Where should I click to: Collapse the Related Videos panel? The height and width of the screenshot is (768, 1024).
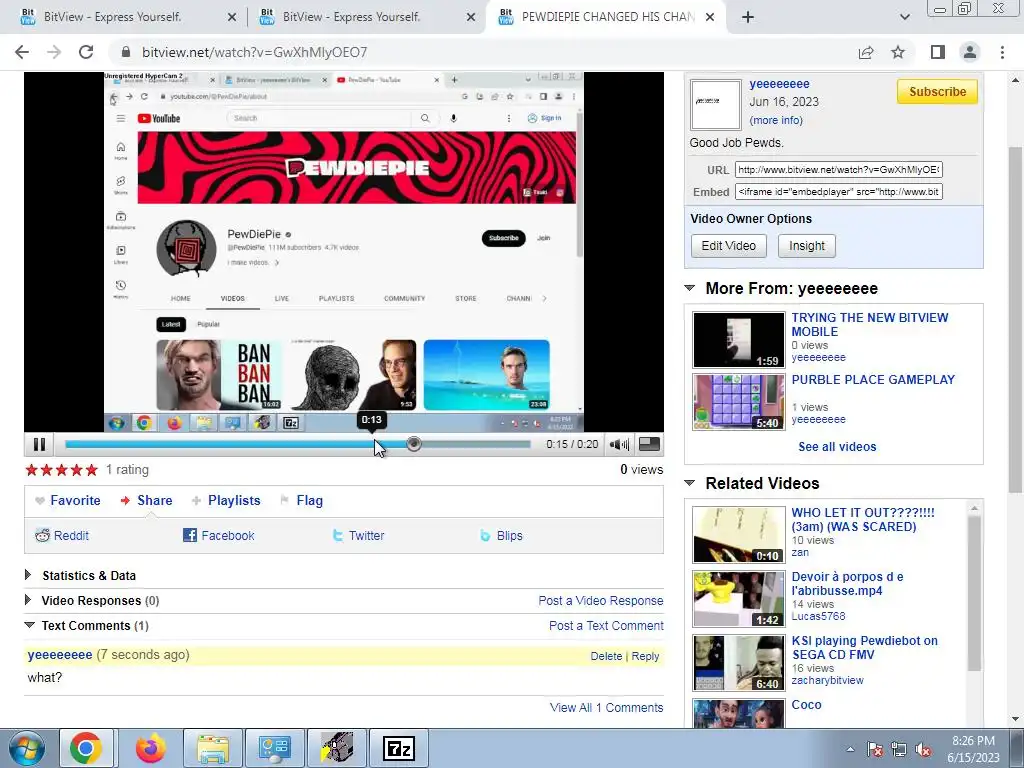690,483
